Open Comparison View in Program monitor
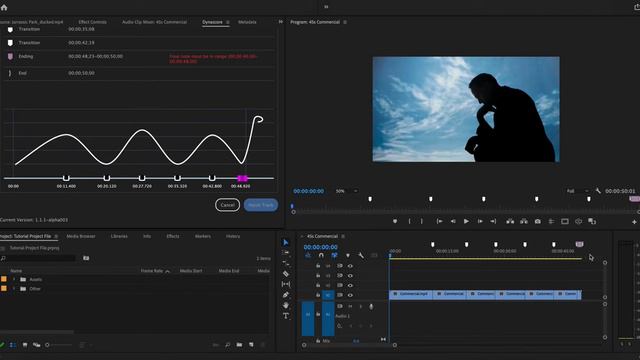Image resolution: width=640 pixels, height=360 pixels. pyautogui.click(x=592, y=221)
